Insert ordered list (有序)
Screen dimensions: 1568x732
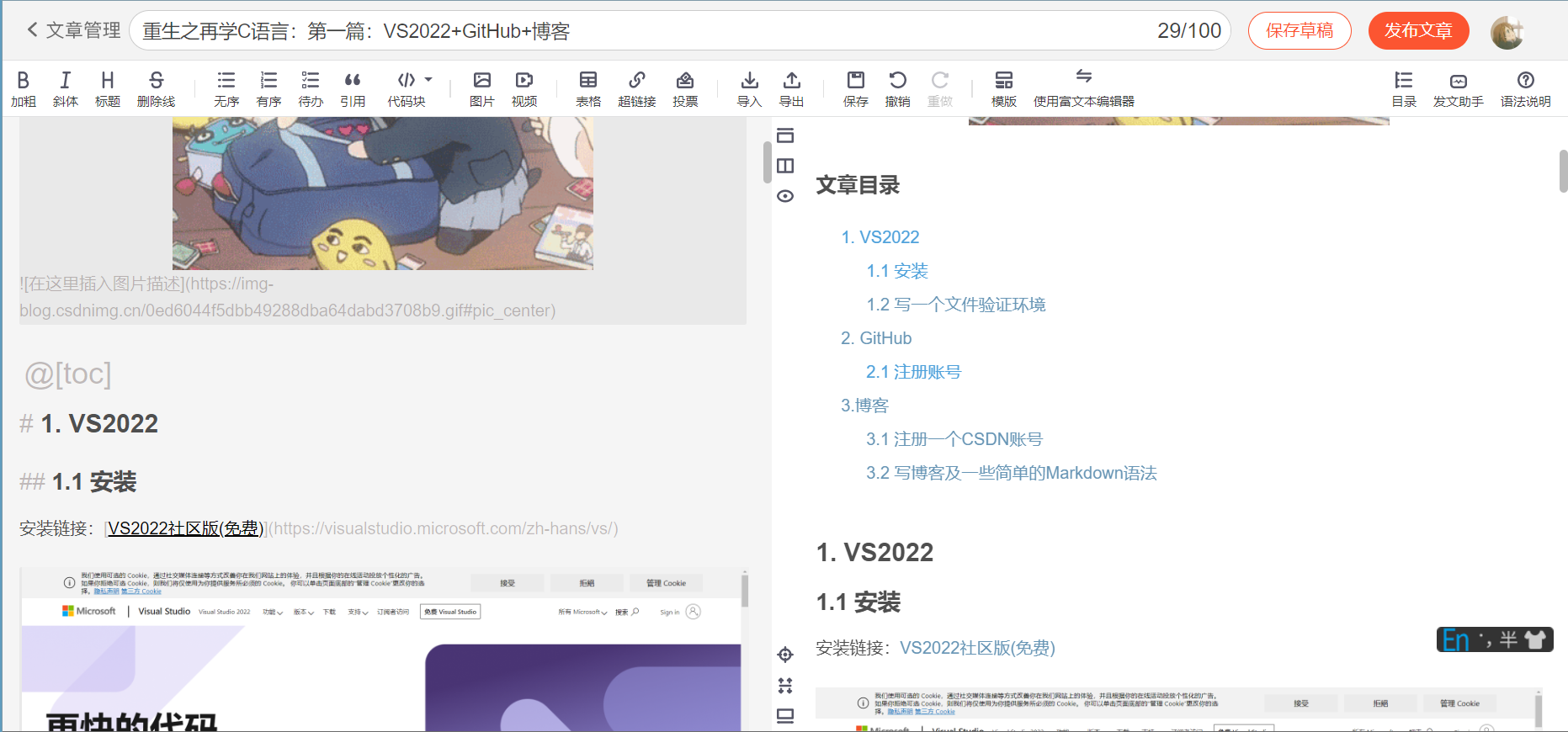[268, 89]
